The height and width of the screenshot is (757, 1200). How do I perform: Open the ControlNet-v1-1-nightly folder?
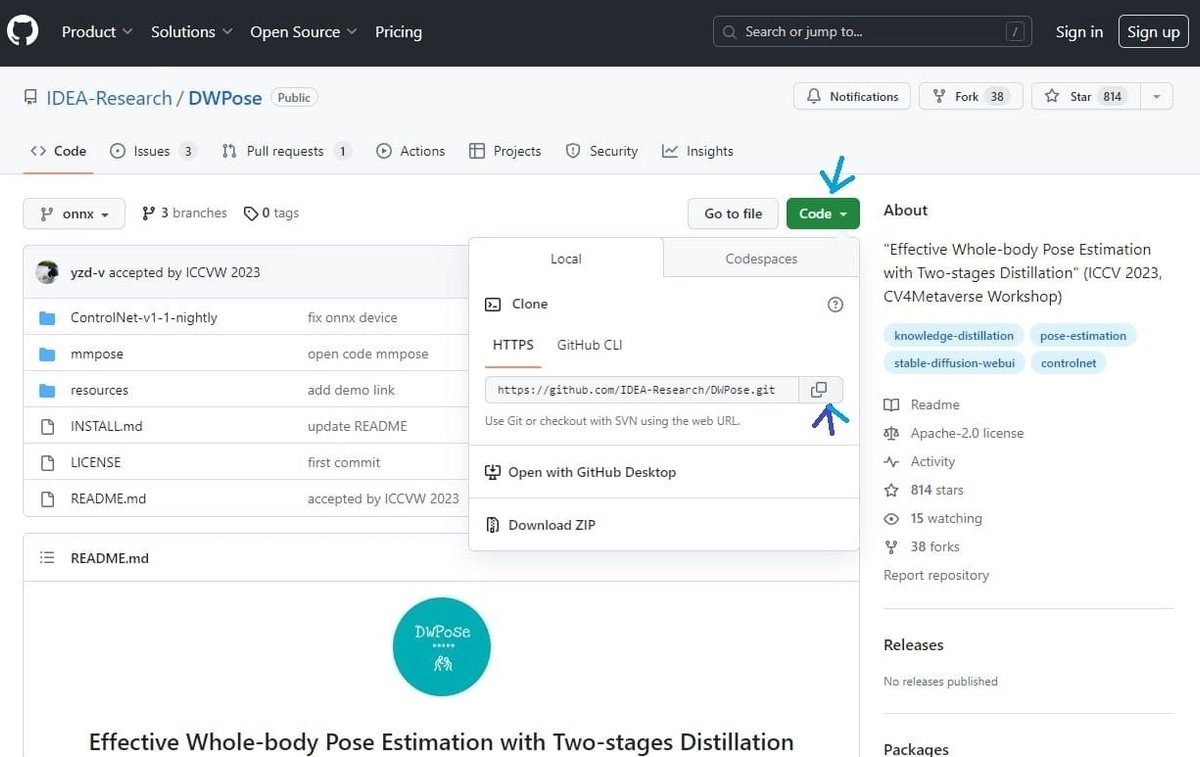[144, 318]
